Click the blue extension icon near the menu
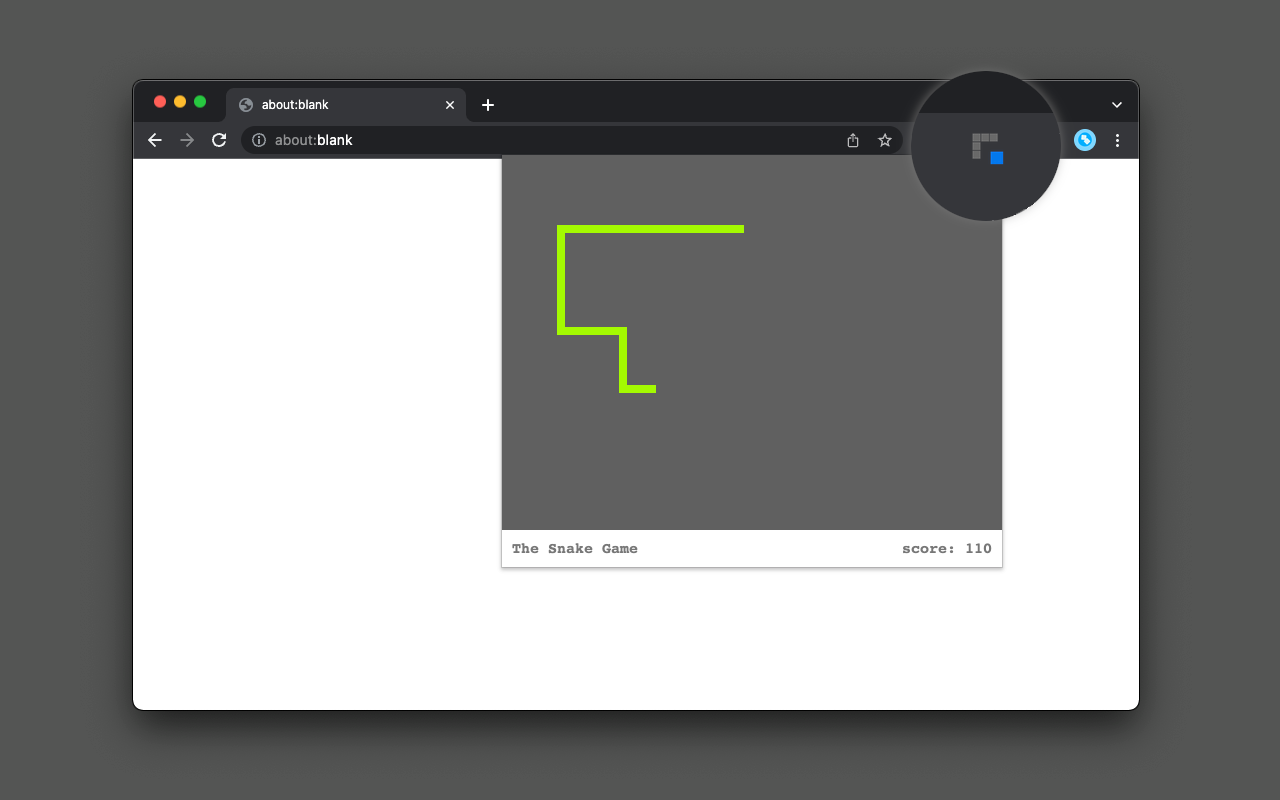This screenshot has width=1280, height=800. (x=1084, y=140)
